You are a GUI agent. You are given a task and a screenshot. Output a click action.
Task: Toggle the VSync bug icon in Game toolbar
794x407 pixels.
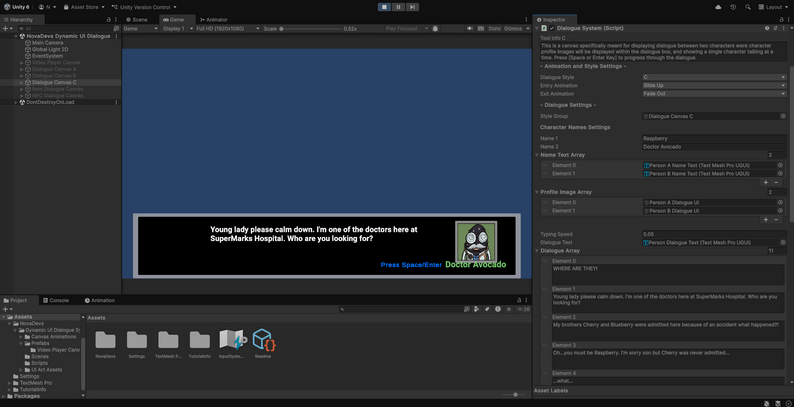pos(435,29)
